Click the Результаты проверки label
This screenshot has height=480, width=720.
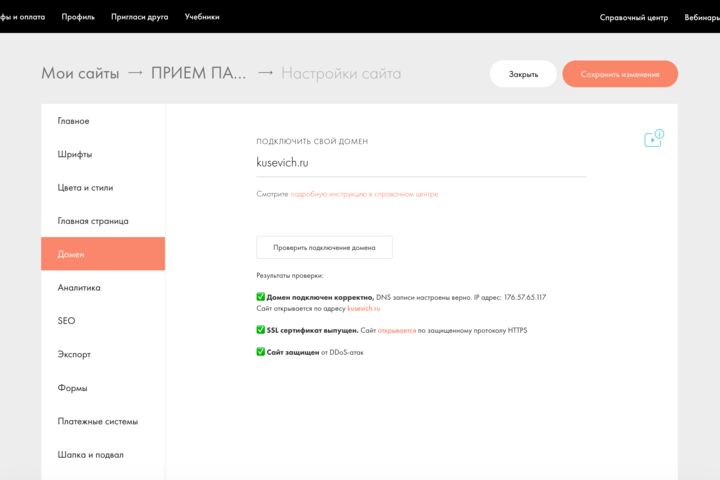[x=290, y=276]
